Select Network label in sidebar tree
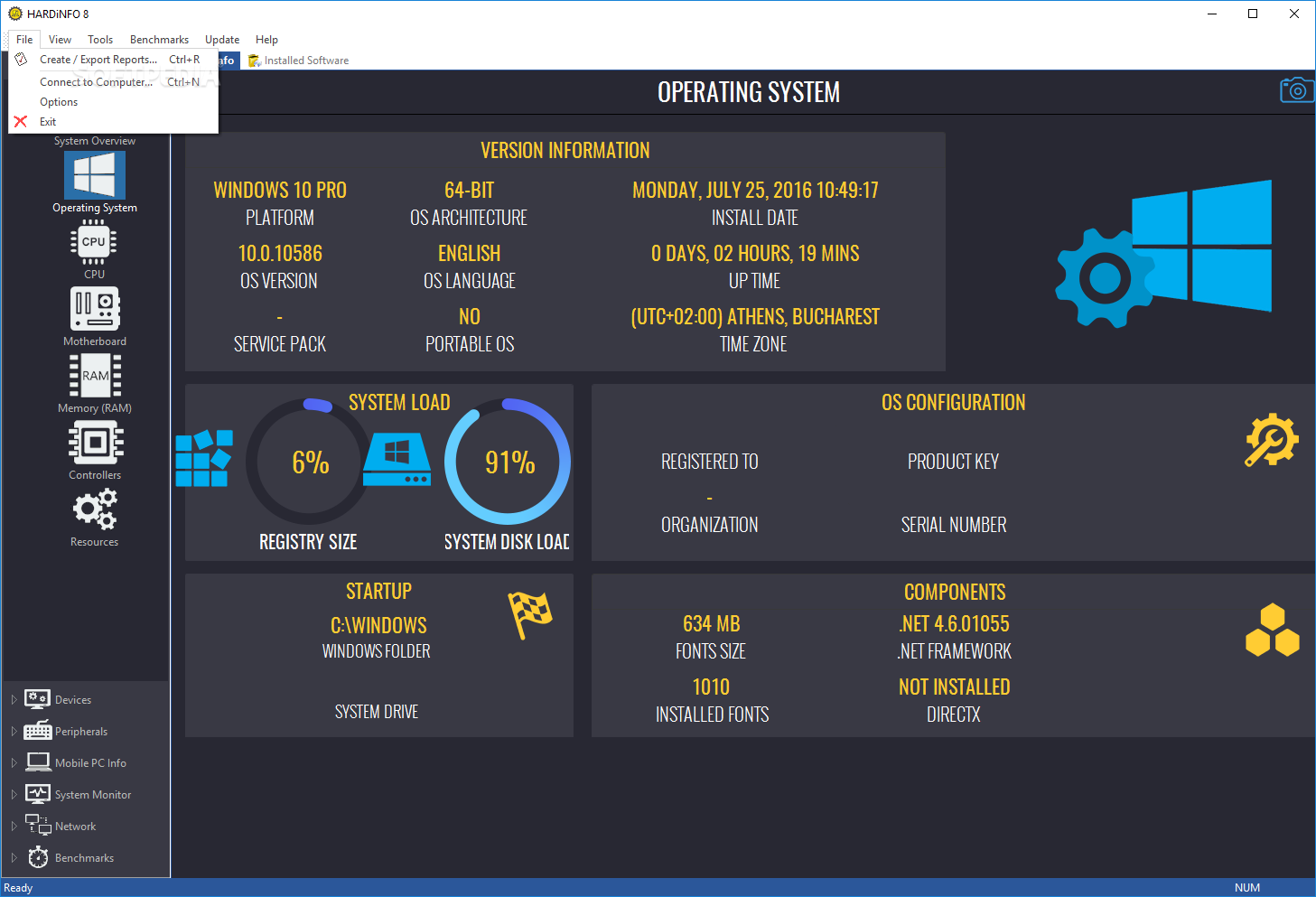 point(76,827)
